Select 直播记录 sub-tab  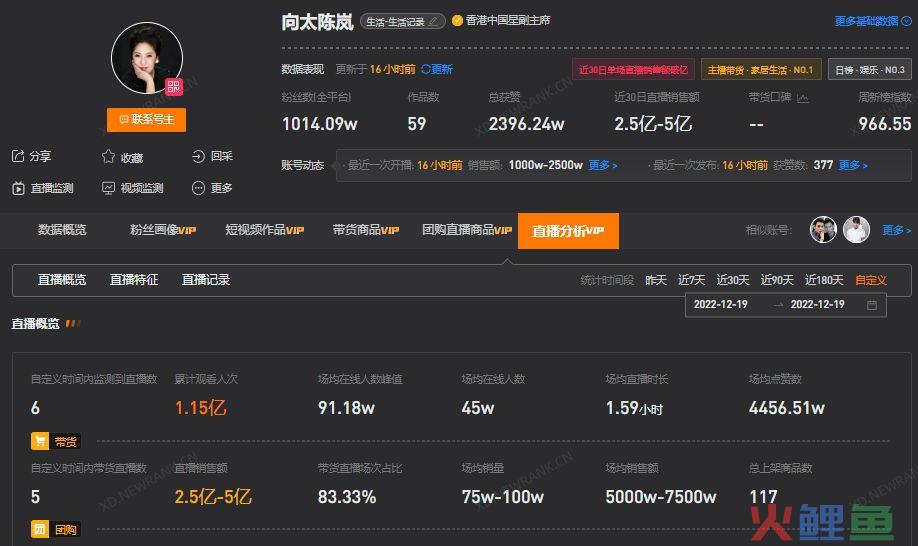tap(206, 280)
